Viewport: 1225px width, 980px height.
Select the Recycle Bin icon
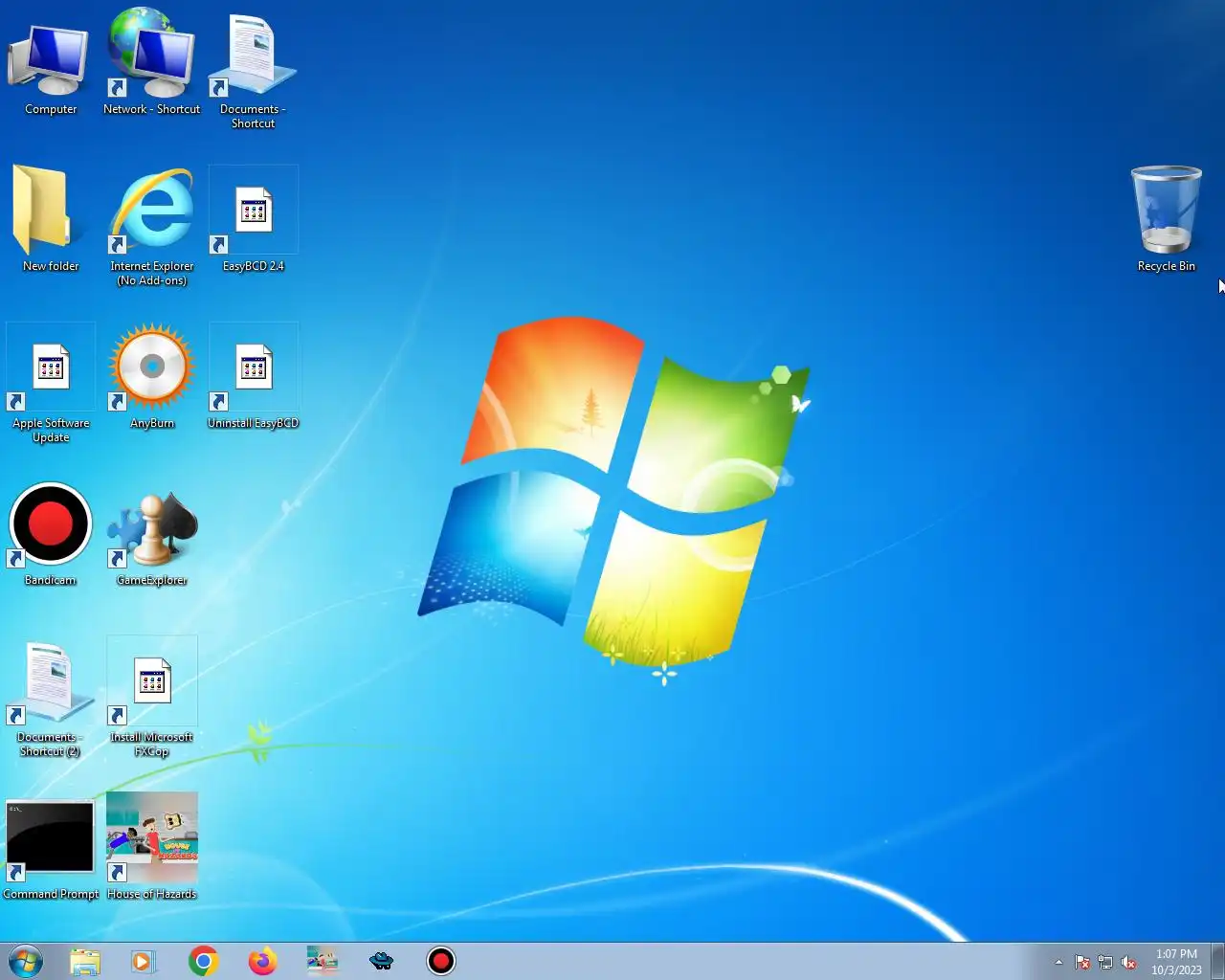coord(1166,220)
